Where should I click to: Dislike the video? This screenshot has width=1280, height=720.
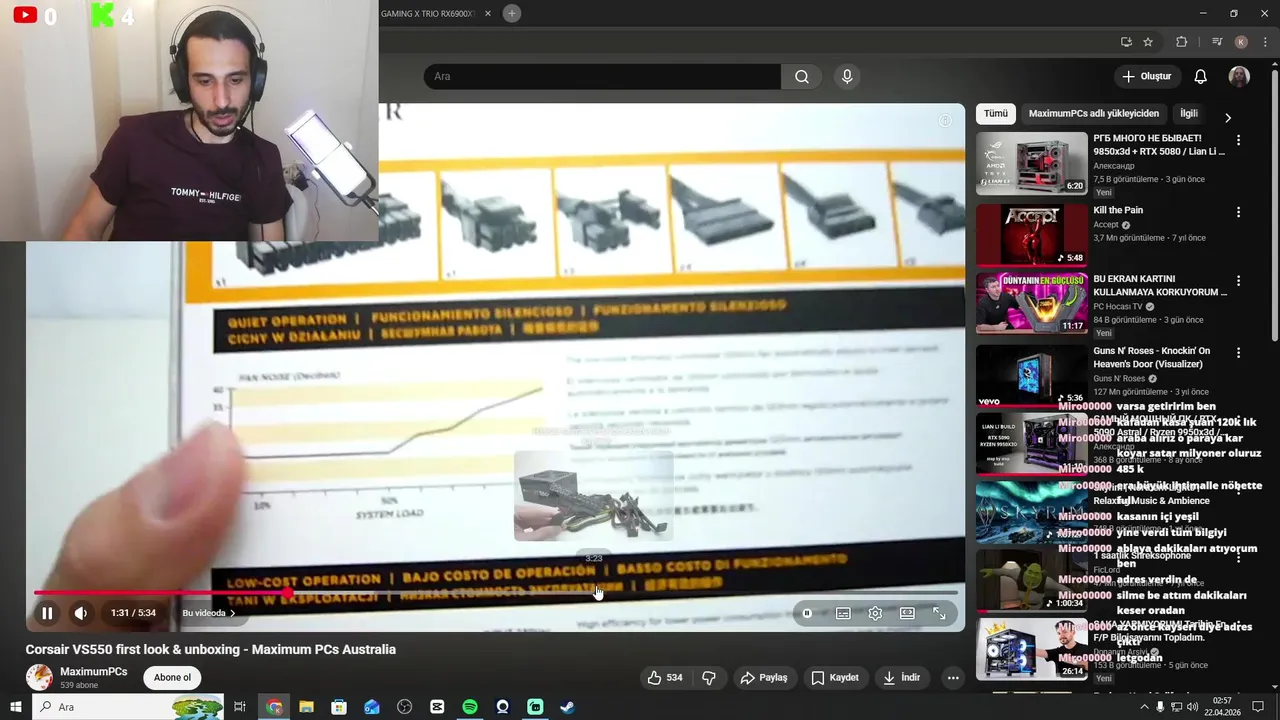coord(709,678)
